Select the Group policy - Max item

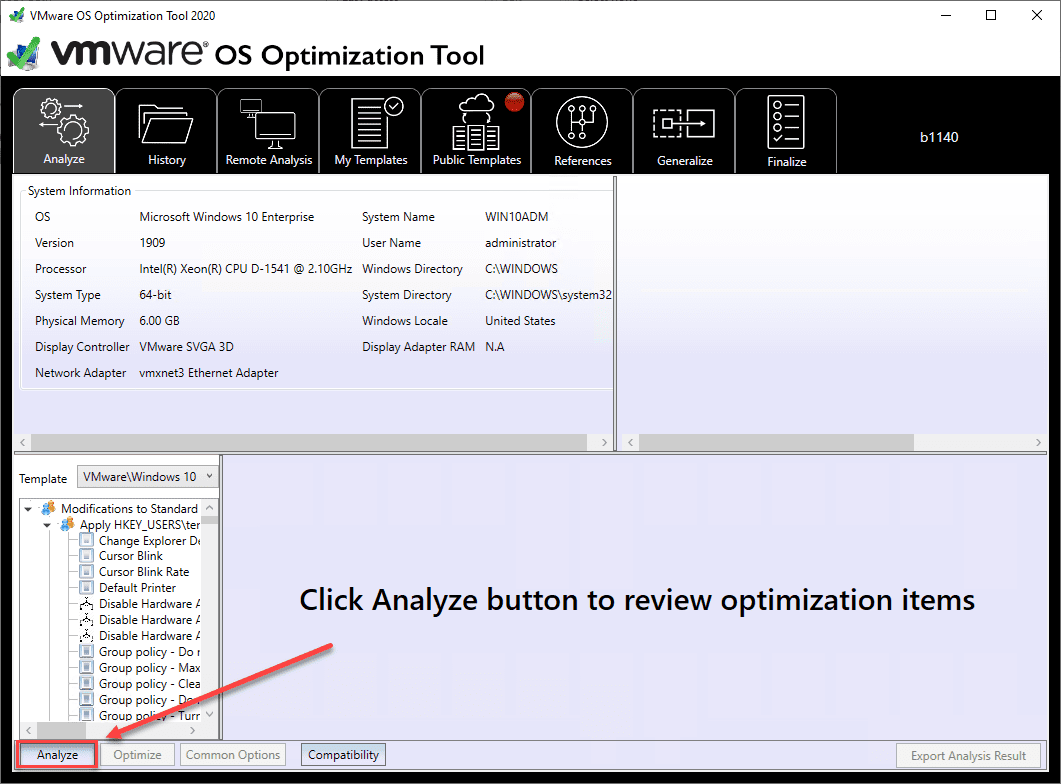pos(149,668)
